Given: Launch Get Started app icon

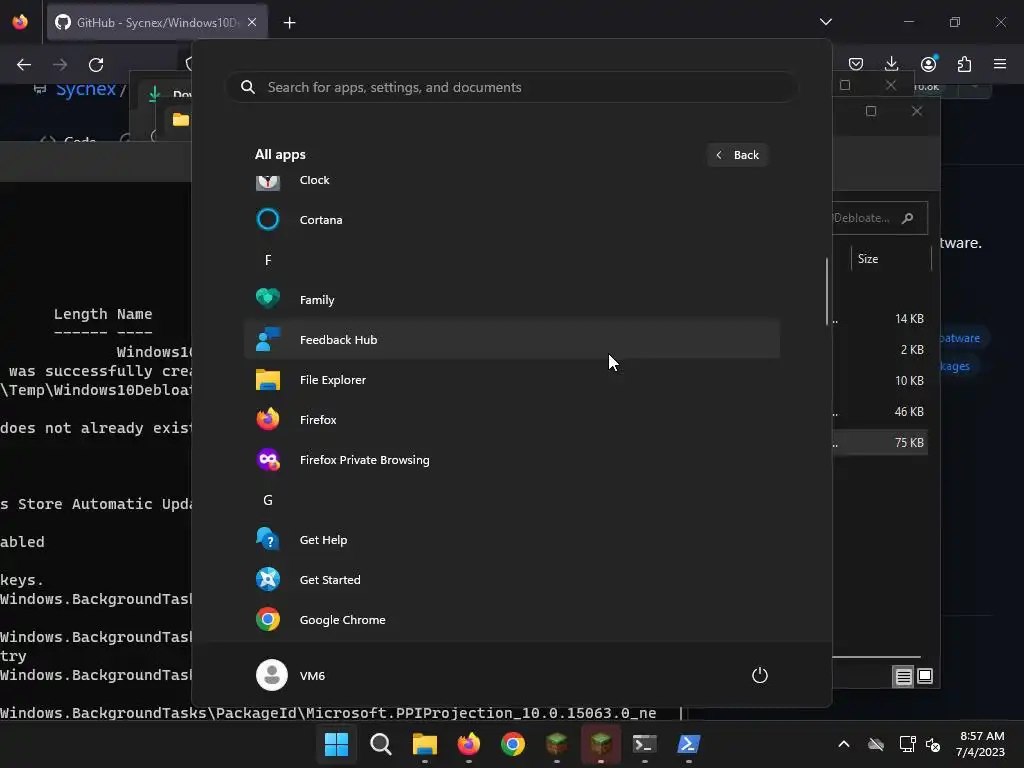Looking at the screenshot, I should [268, 579].
